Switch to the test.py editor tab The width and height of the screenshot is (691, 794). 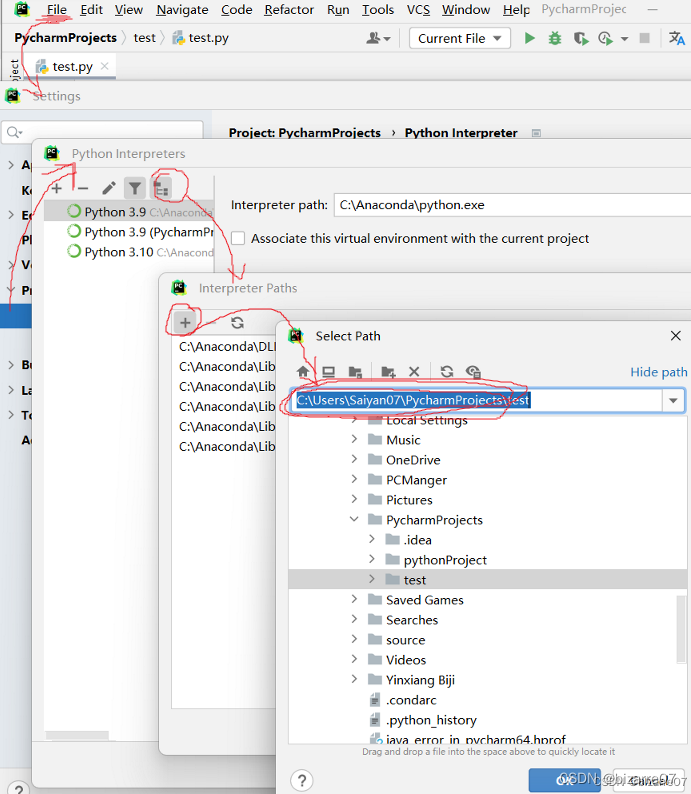coord(72,66)
